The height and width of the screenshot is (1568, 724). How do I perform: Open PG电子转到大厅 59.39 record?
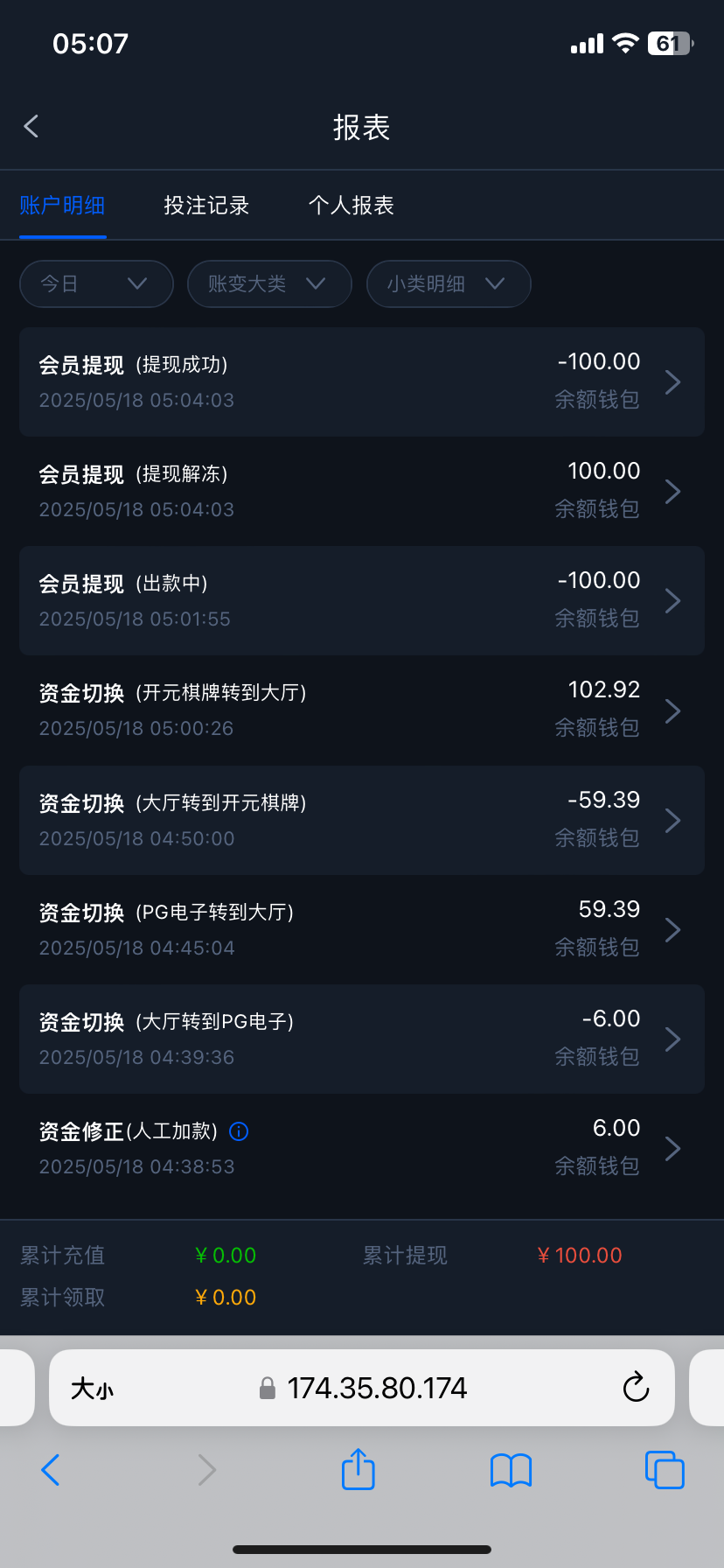point(362,929)
